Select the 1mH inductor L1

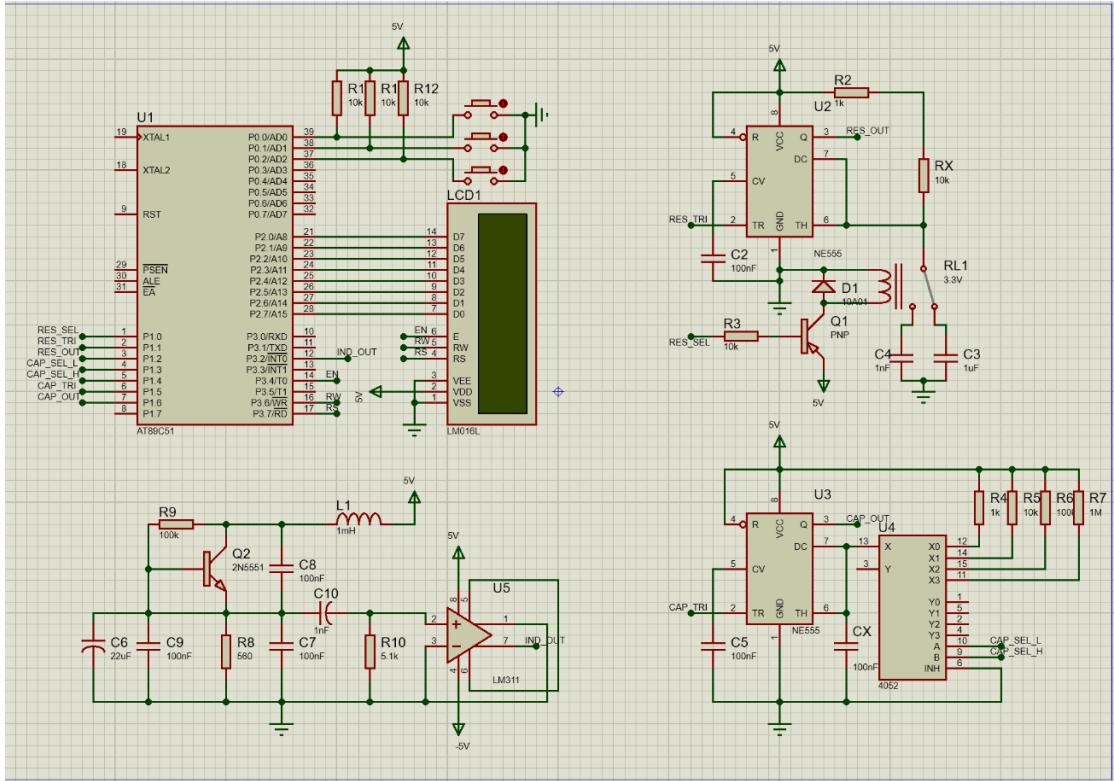point(359,521)
